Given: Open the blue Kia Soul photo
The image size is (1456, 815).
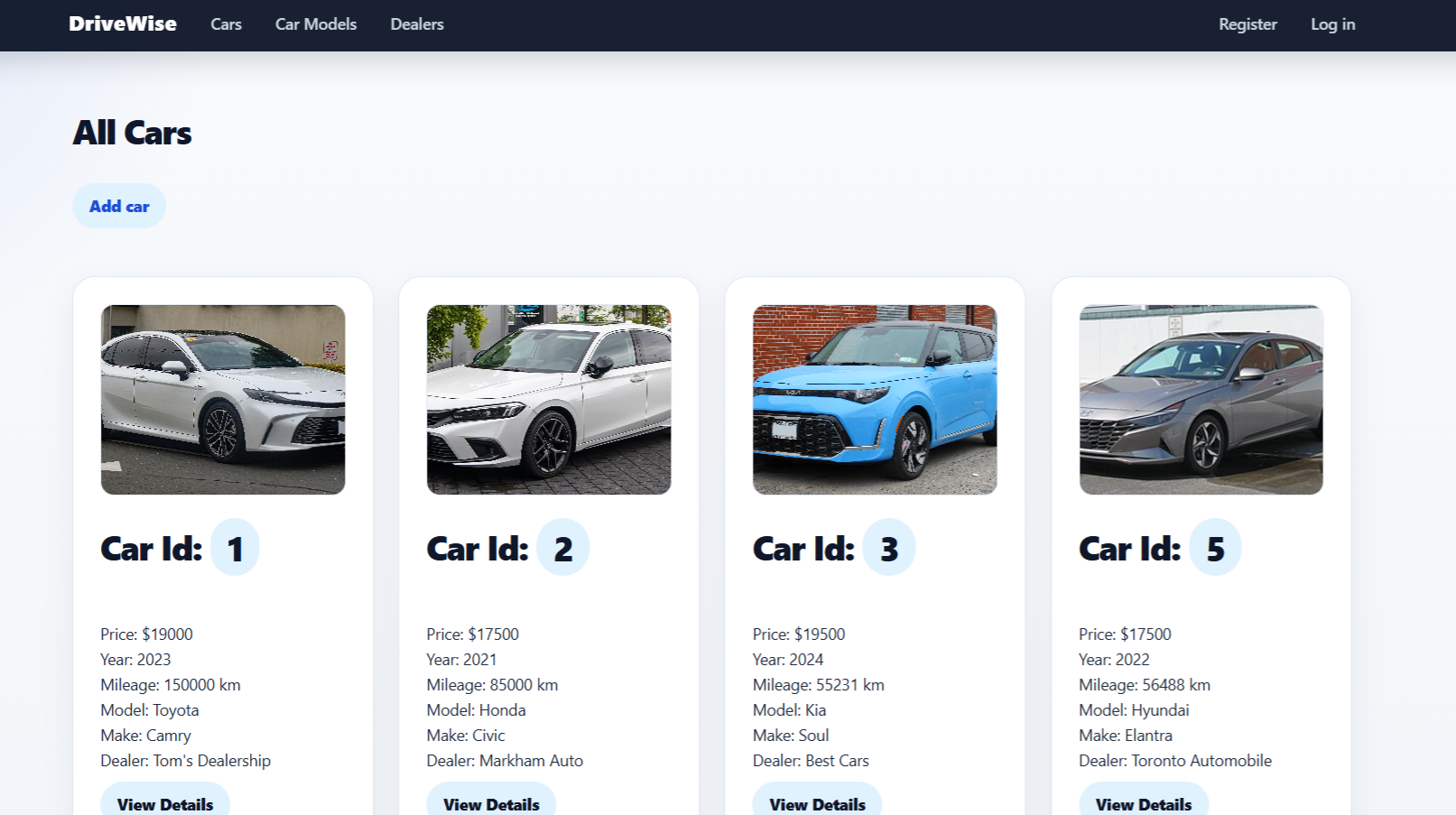Looking at the screenshot, I should (875, 400).
